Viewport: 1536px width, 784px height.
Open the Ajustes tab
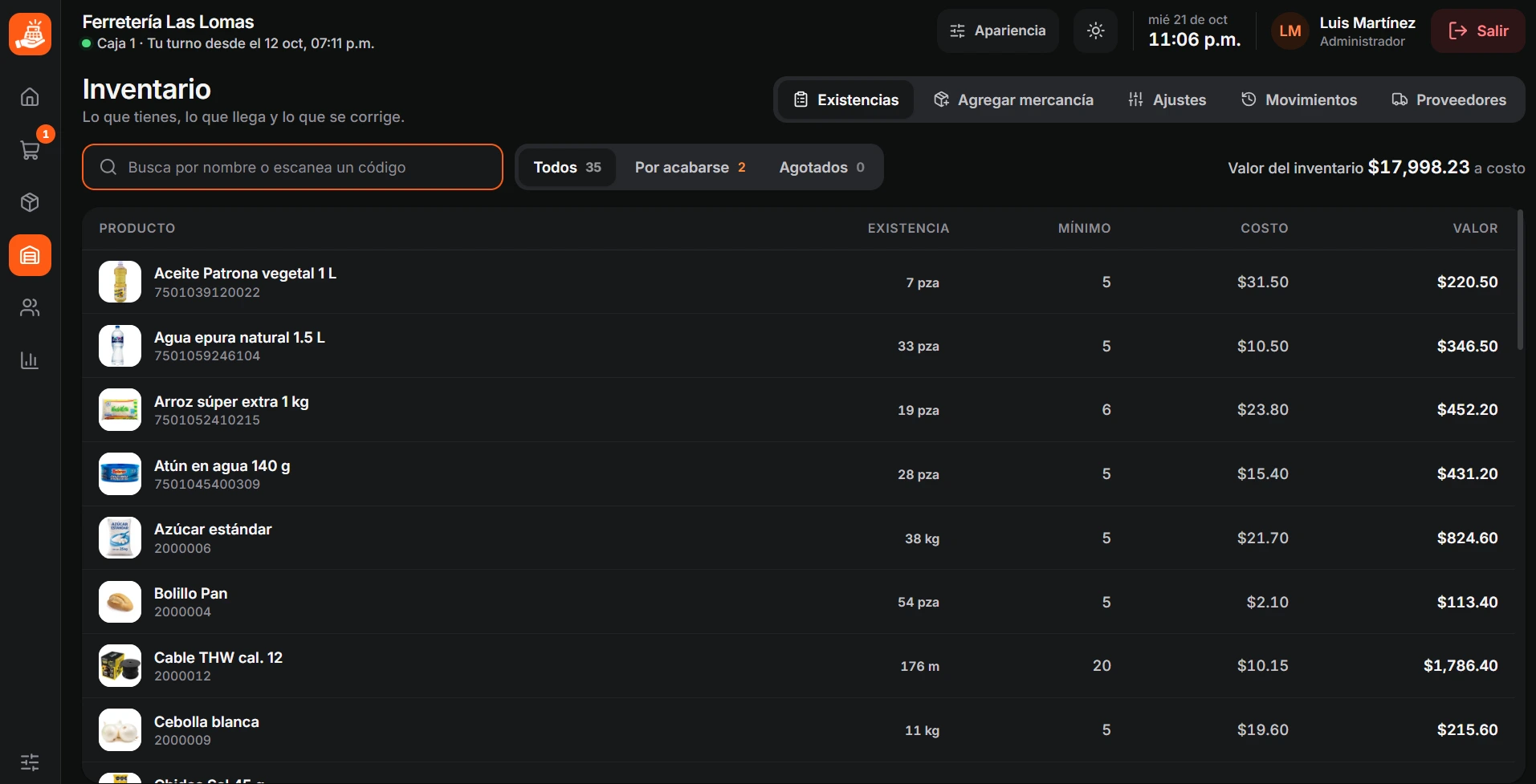pyautogui.click(x=1167, y=100)
